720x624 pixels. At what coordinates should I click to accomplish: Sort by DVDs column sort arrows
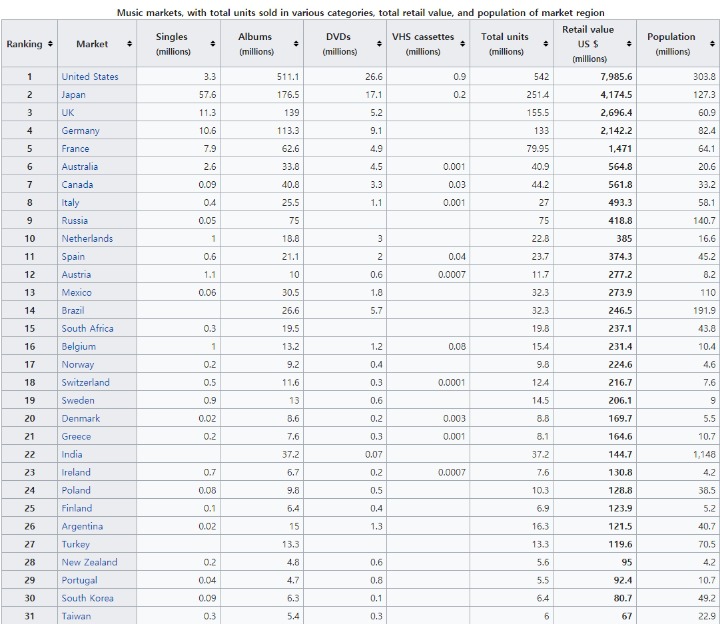pos(379,44)
